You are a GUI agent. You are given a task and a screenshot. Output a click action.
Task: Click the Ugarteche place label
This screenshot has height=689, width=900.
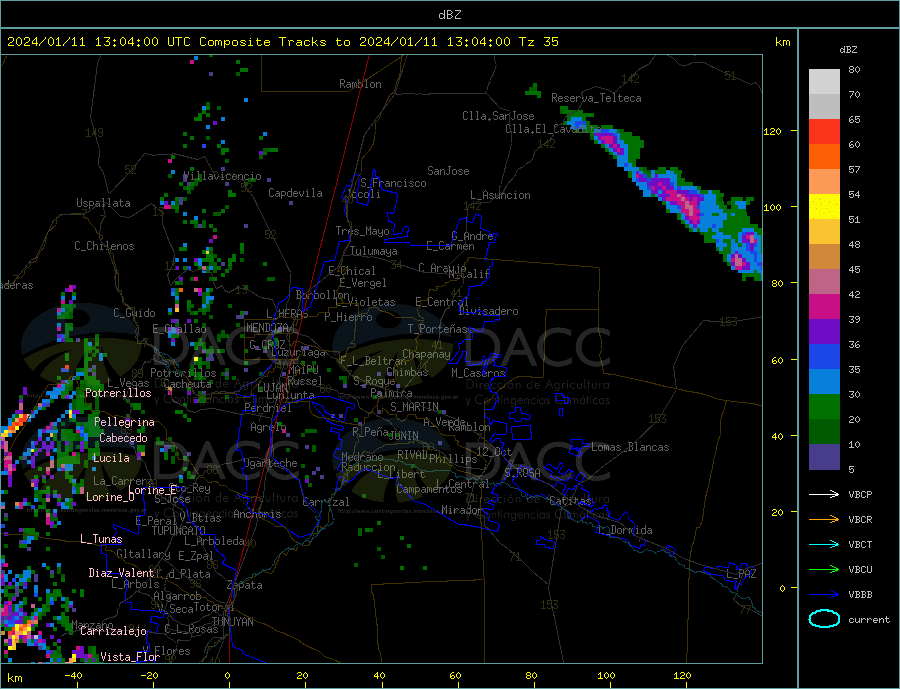270,463
